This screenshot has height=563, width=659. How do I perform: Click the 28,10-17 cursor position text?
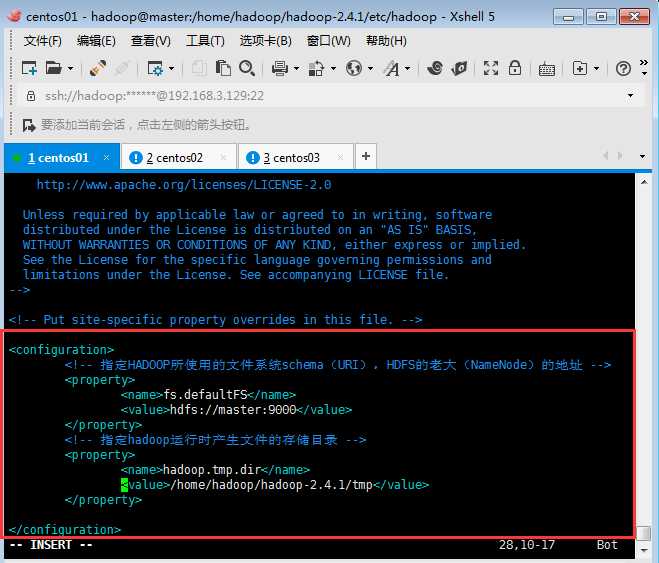coord(527,545)
